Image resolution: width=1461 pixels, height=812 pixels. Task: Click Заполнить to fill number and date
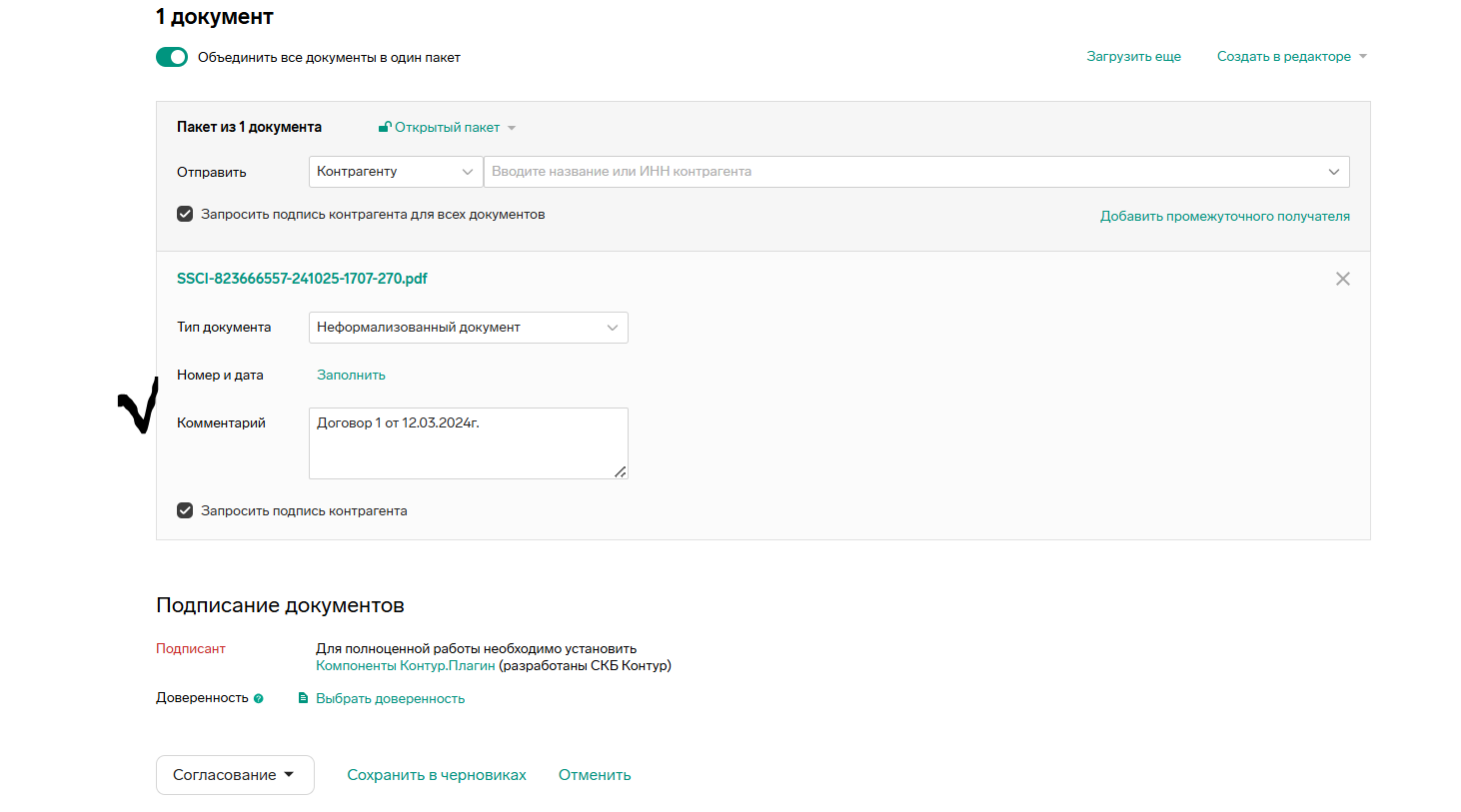[x=351, y=376]
